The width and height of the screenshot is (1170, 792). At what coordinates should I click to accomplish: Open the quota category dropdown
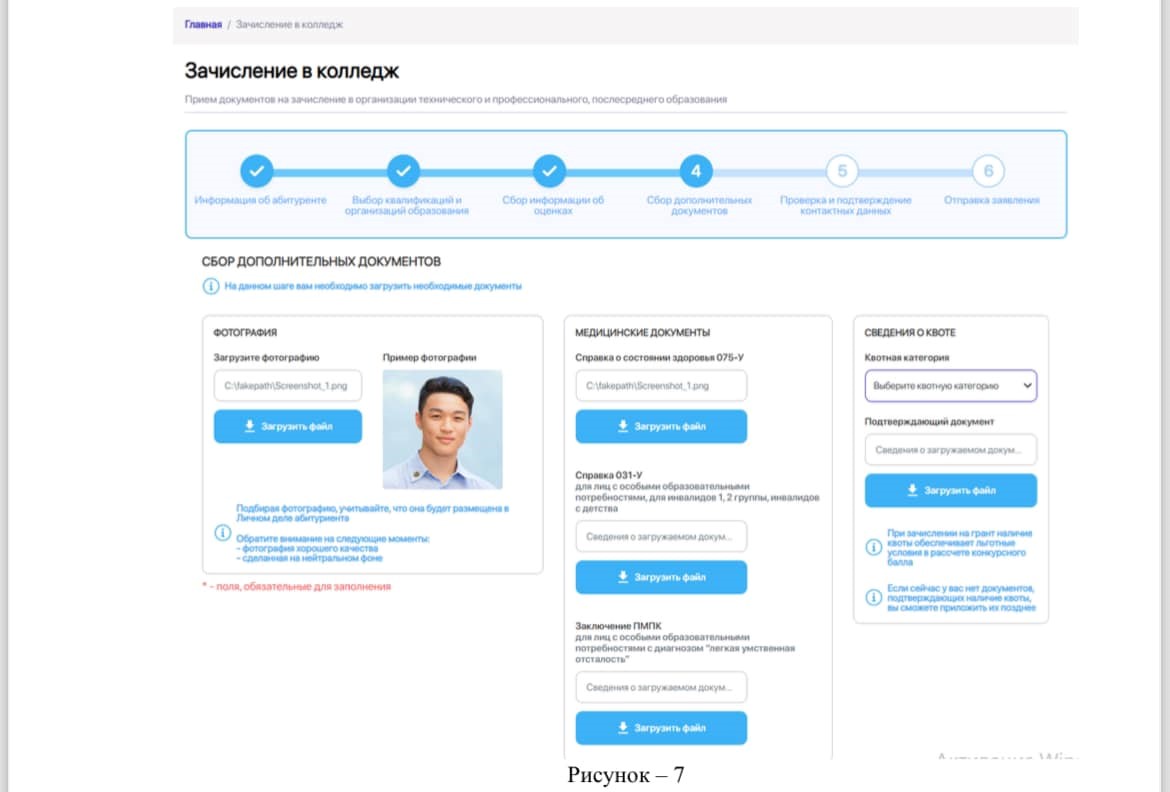tap(950, 386)
